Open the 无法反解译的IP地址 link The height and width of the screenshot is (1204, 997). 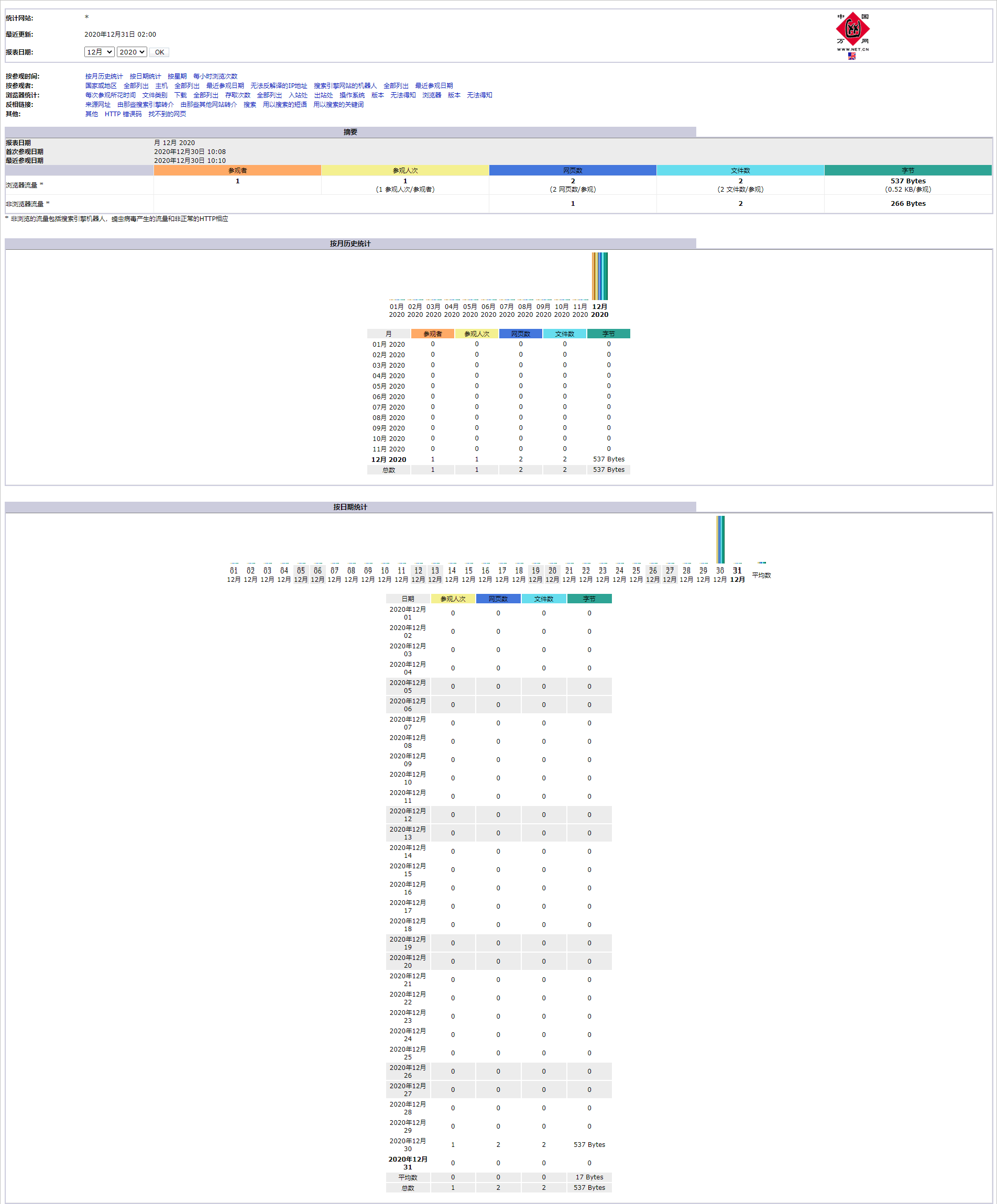(x=279, y=86)
